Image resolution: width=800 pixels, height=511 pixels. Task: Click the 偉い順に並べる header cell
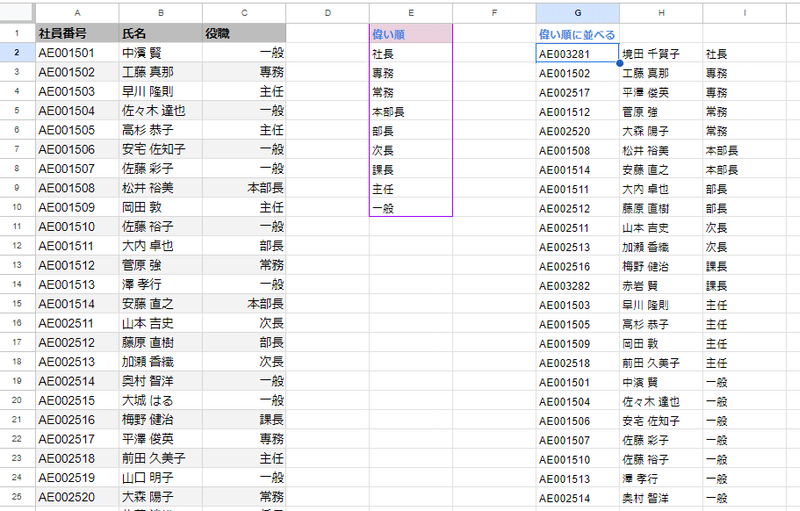click(x=578, y=34)
